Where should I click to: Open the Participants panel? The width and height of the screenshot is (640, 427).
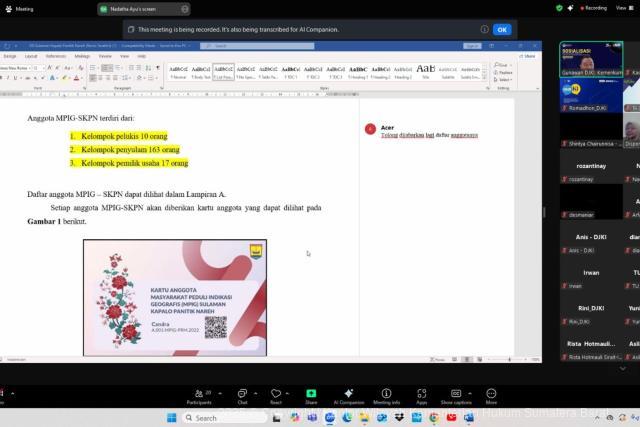point(199,394)
